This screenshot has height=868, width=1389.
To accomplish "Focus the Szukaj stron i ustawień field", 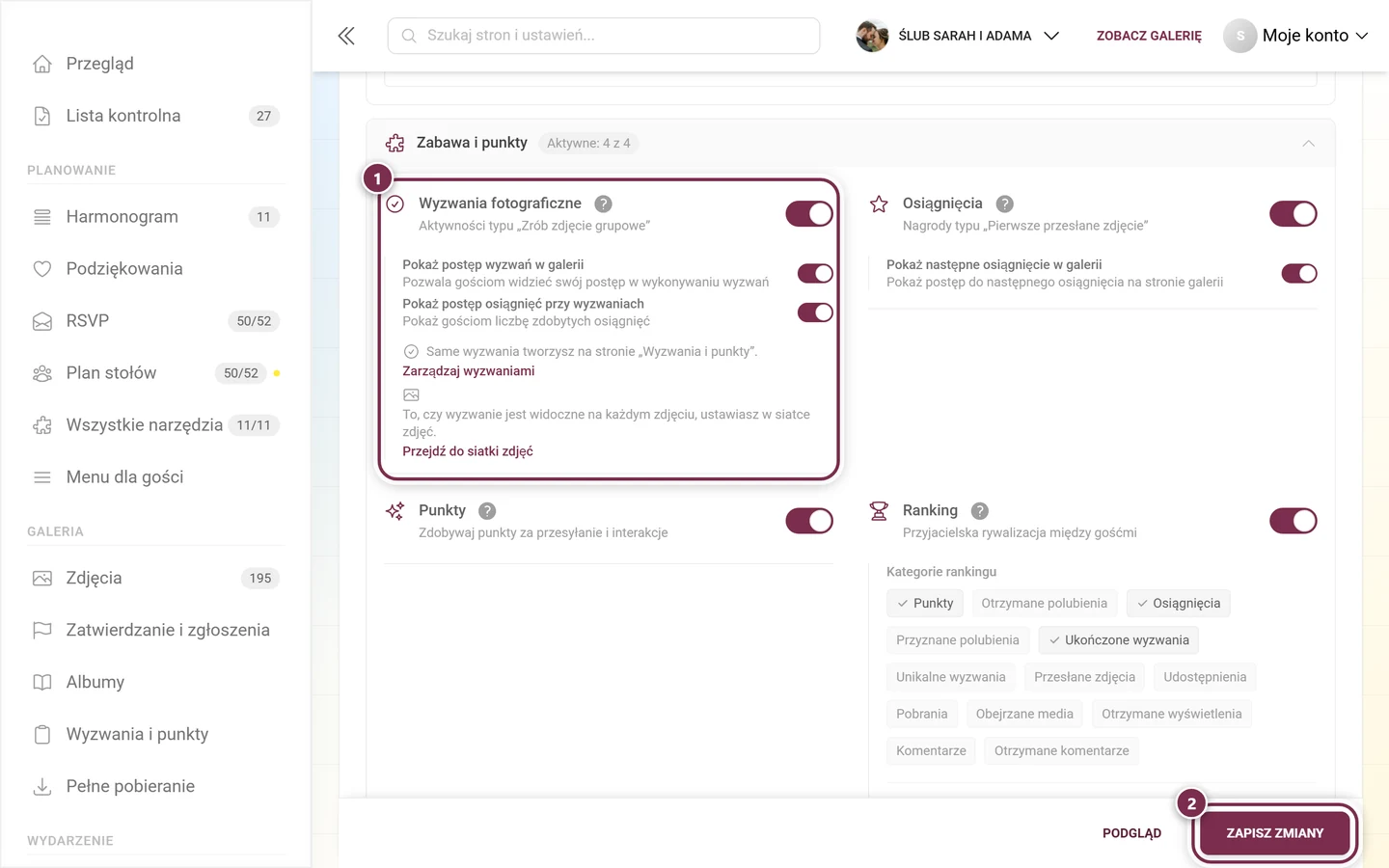I will 604,36.
